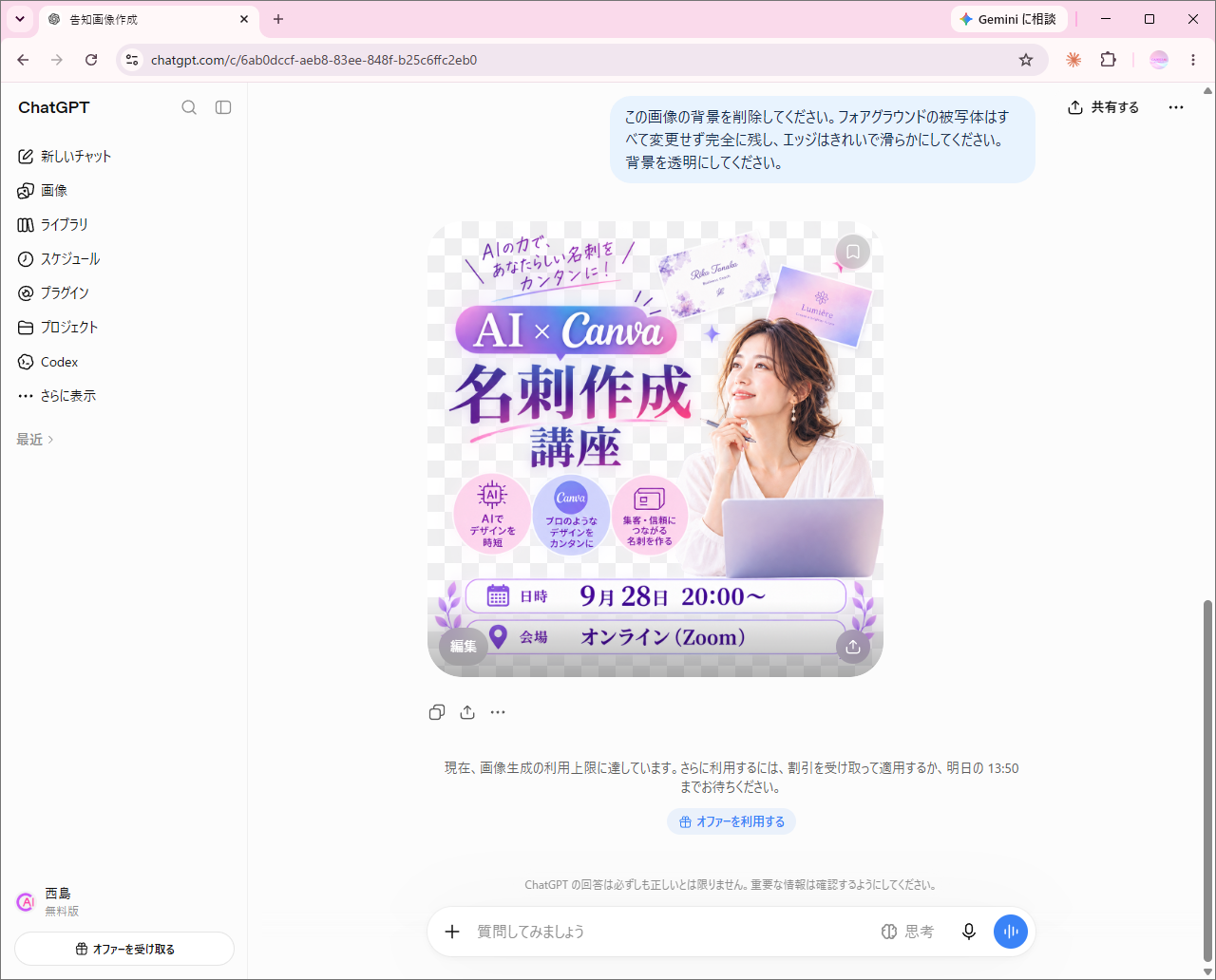Click the オファーを利用する button
The height and width of the screenshot is (980, 1216).
731,821
